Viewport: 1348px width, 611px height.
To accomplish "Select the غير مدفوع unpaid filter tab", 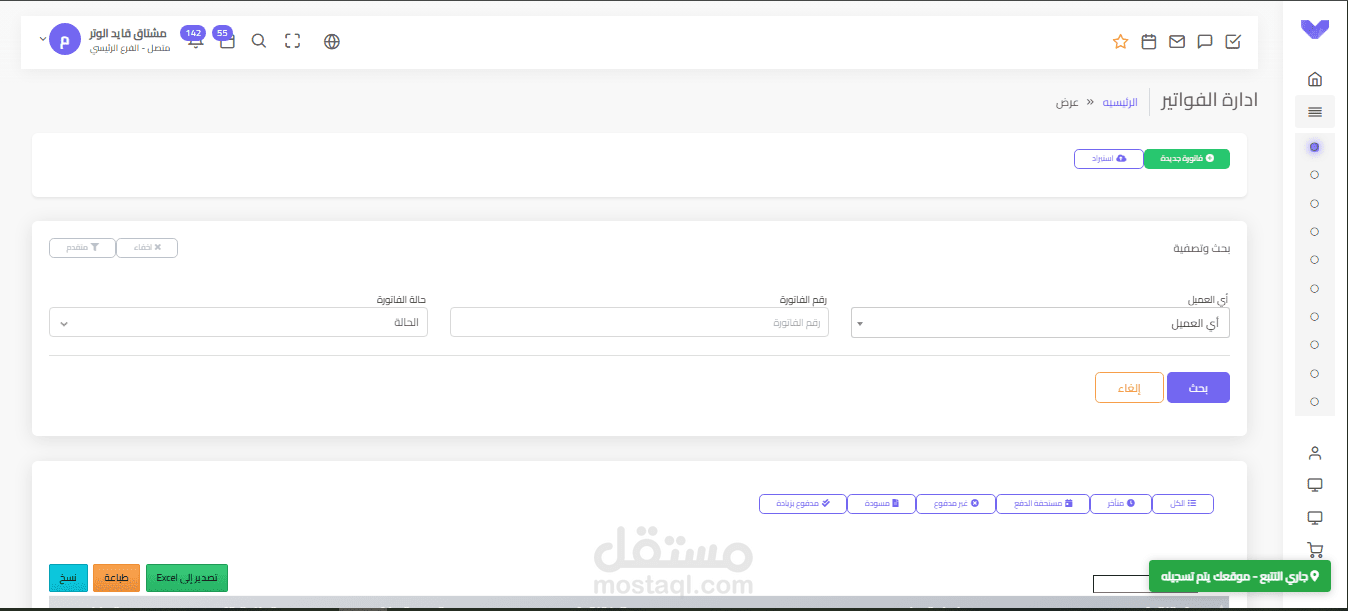I will [x=956, y=504].
